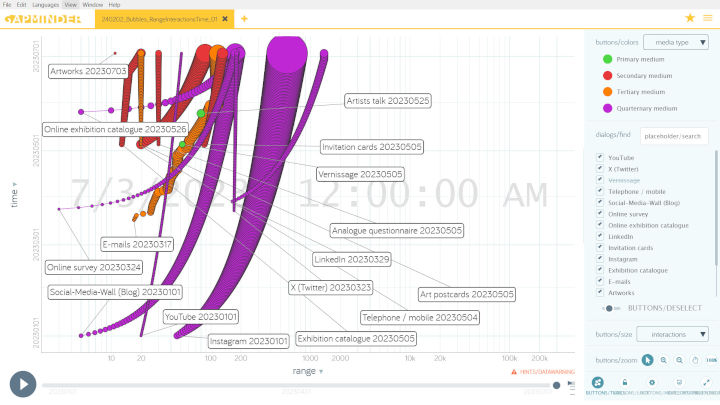Open the time y-axis dropdown
This screenshot has width=720, height=405.
point(14,195)
